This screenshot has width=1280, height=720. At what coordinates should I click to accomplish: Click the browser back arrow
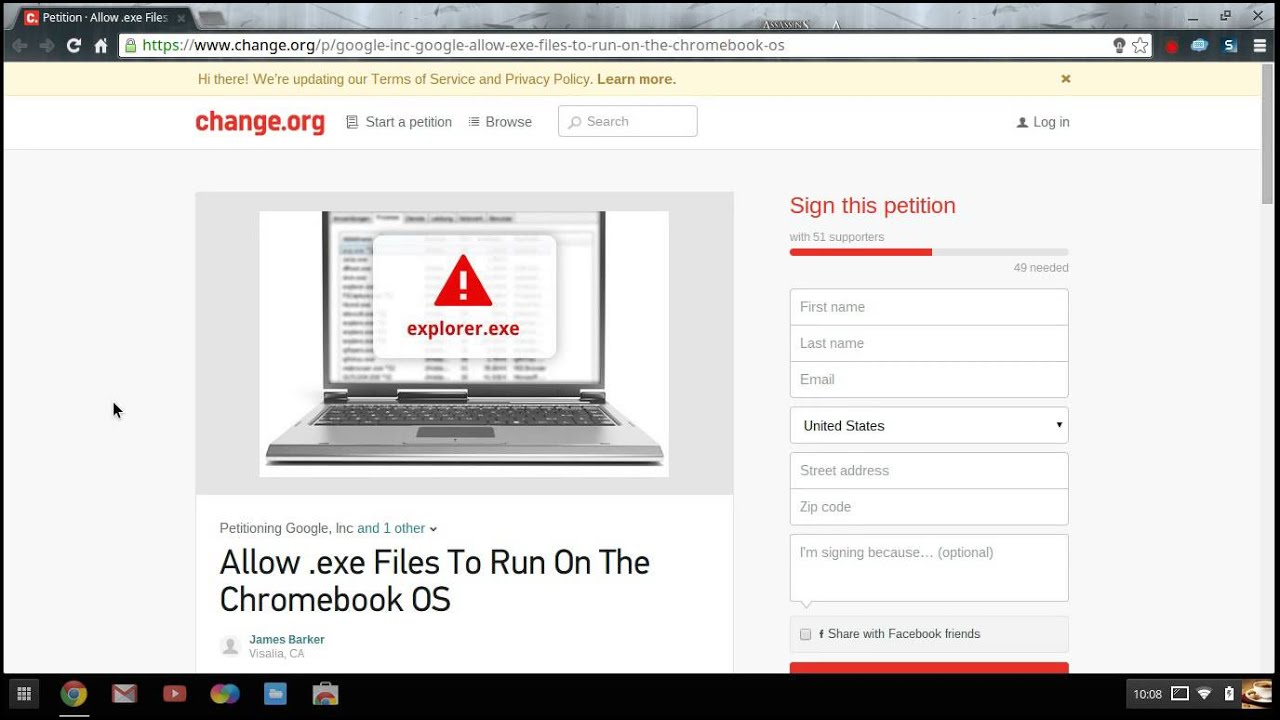[x=19, y=45]
